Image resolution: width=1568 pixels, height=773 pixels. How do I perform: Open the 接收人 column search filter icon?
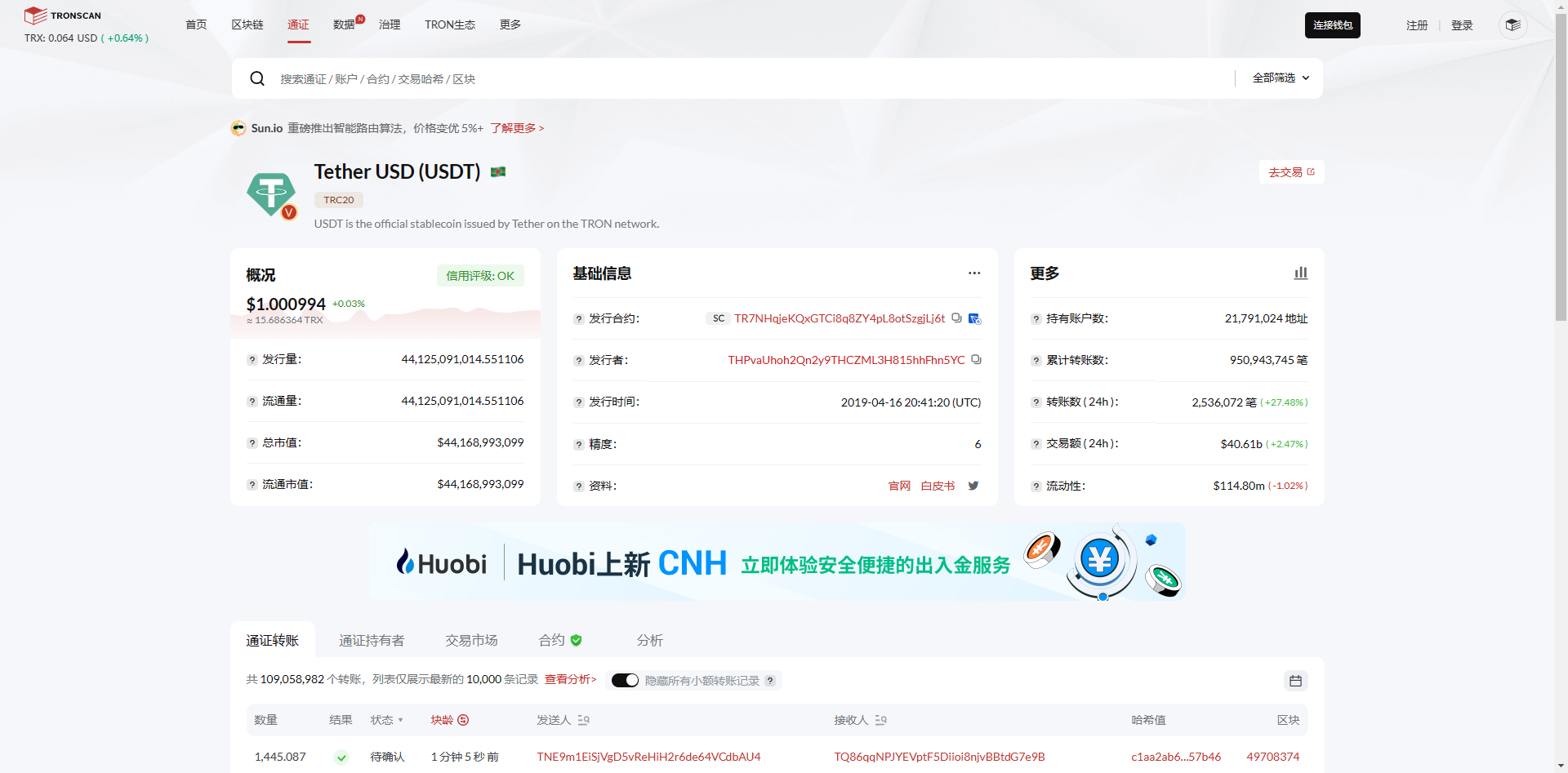(880, 720)
